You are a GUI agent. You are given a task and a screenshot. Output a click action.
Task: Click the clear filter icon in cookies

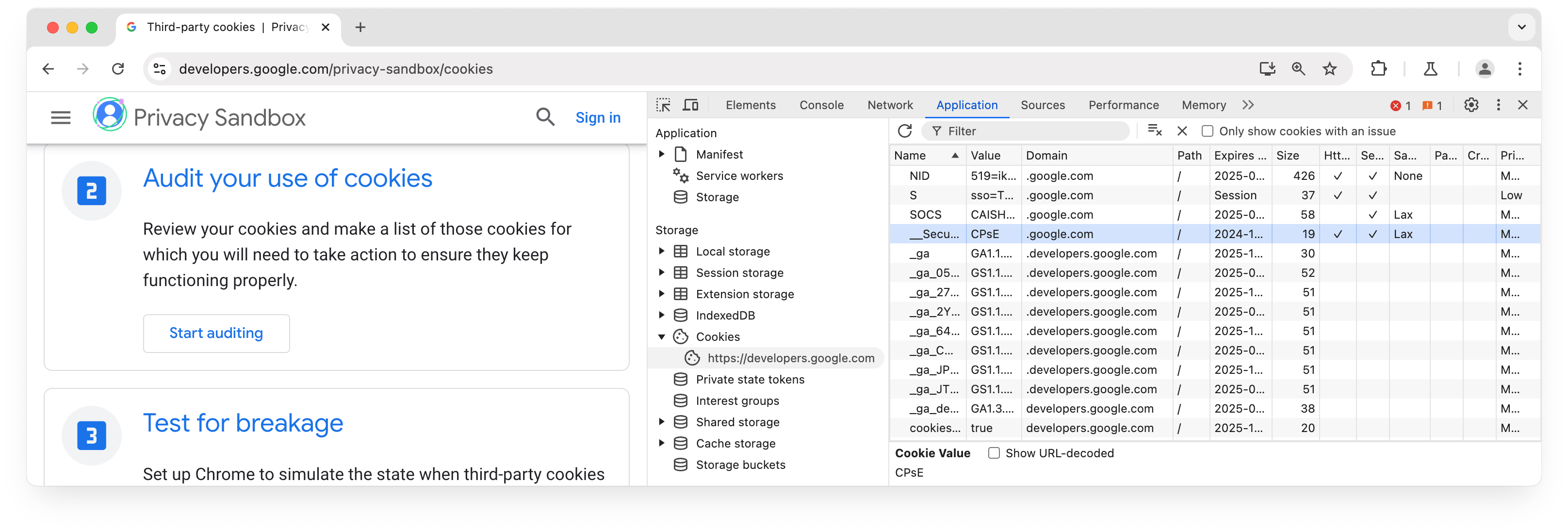click(1156, 130)
